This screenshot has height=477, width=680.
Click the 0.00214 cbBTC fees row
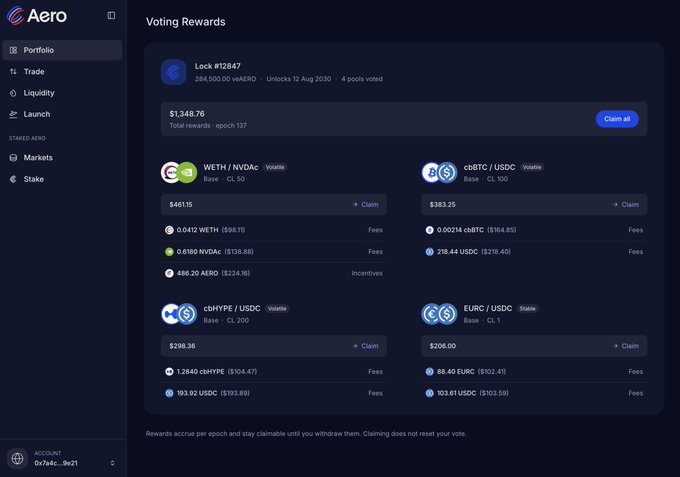point(534,230)
